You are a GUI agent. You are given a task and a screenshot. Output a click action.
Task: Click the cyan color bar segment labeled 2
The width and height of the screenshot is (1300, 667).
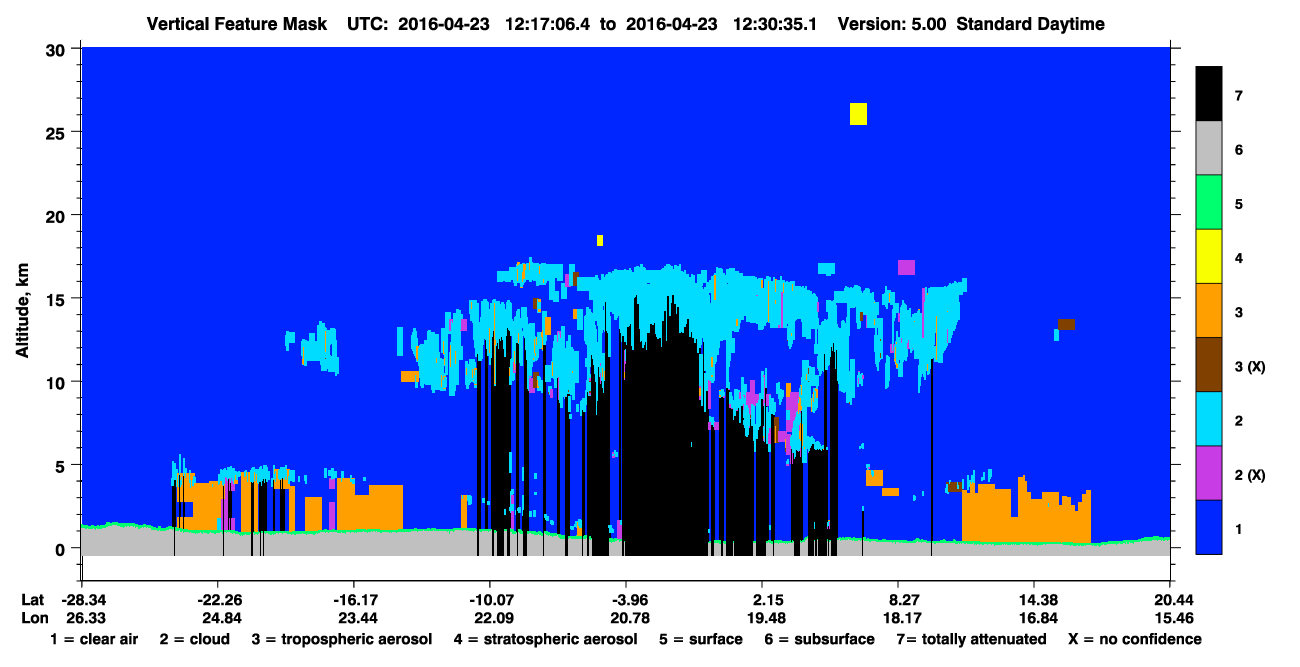pyautogui.click(x=1209, y=418)
